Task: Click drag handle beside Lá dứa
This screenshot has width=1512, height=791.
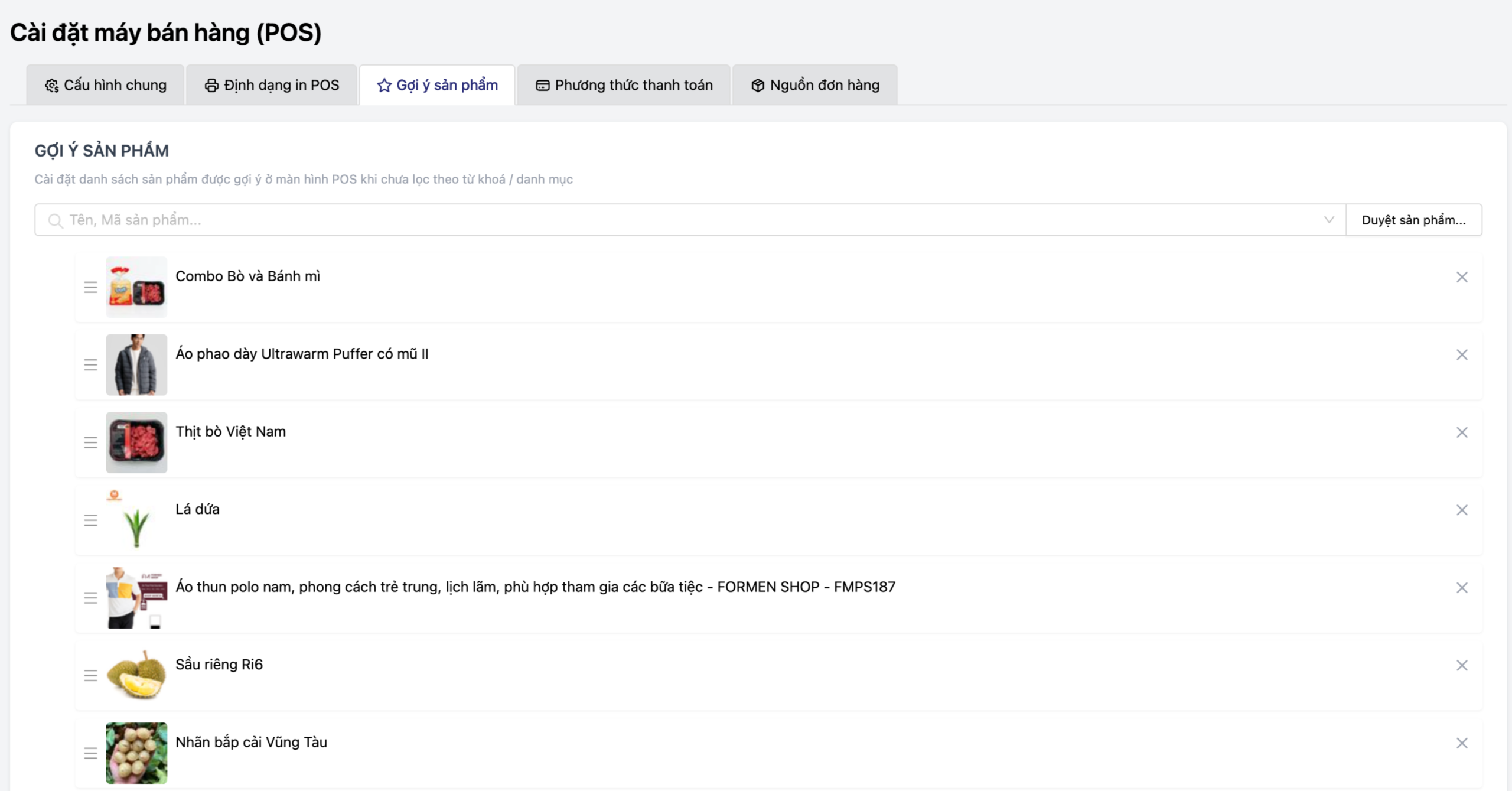Action: pyautogui.click(x=90, y=520)
